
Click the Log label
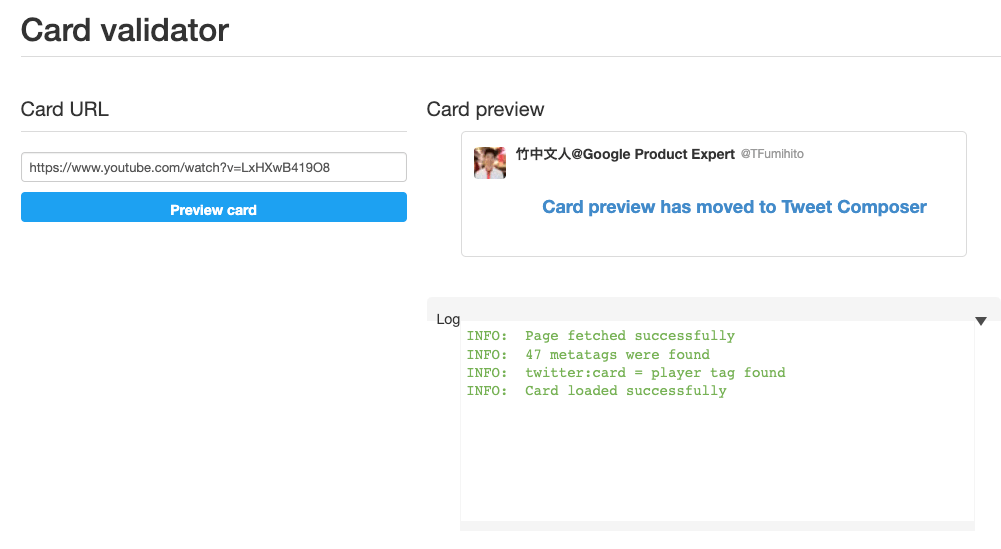[x=448, y=319]
